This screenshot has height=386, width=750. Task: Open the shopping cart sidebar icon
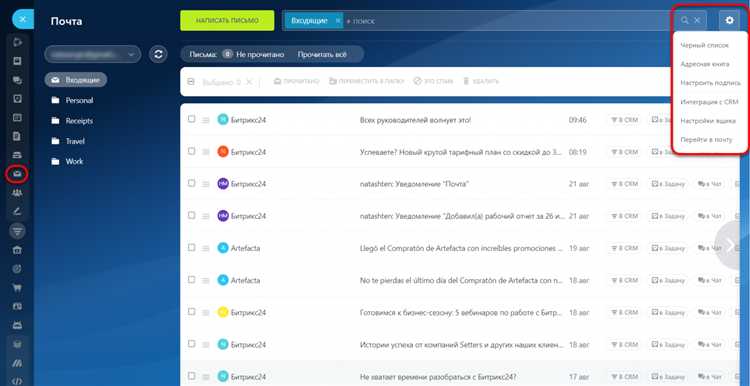[18, 287]
